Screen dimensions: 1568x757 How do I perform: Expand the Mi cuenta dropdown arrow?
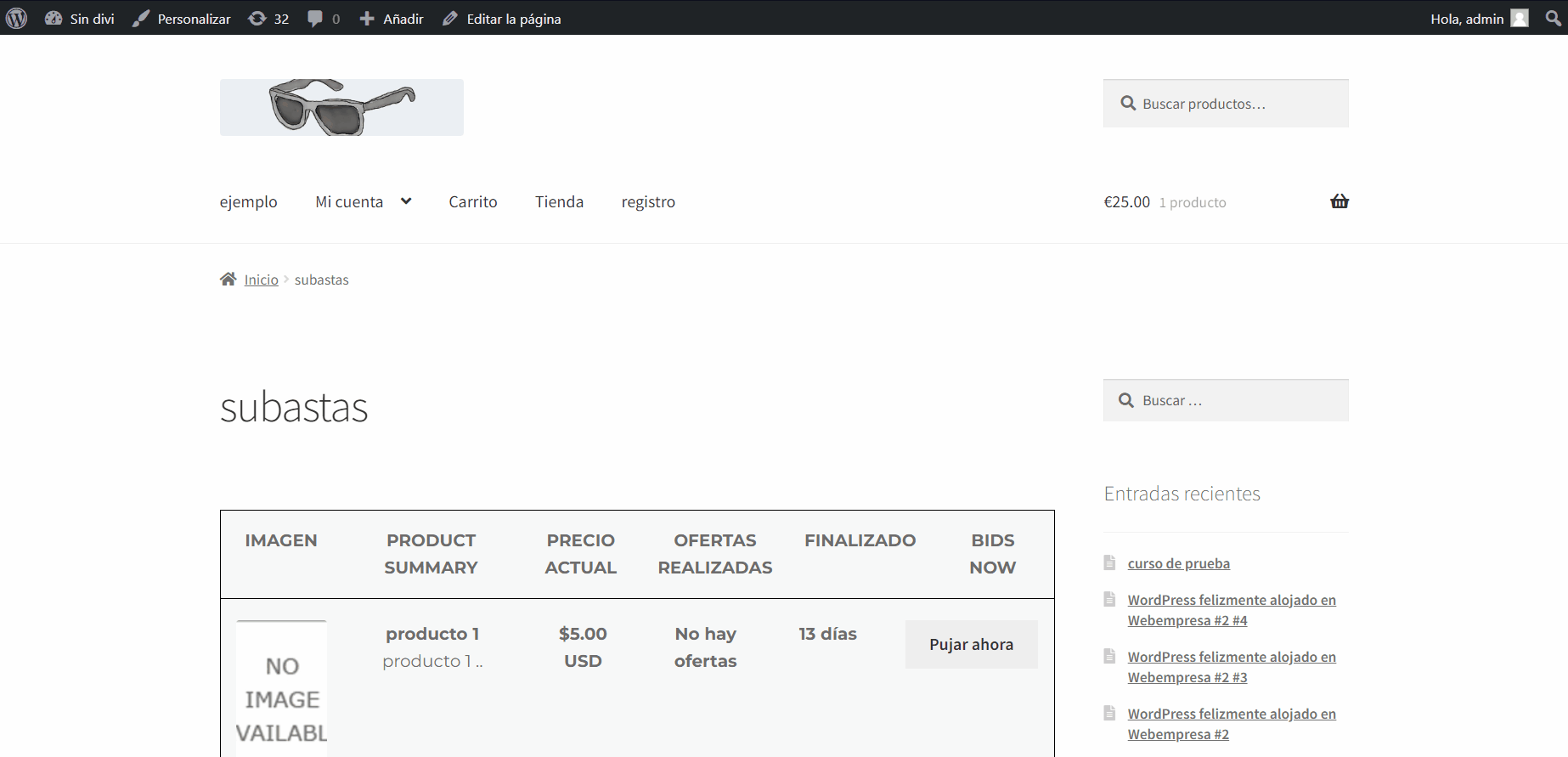(x=406, y=201)
